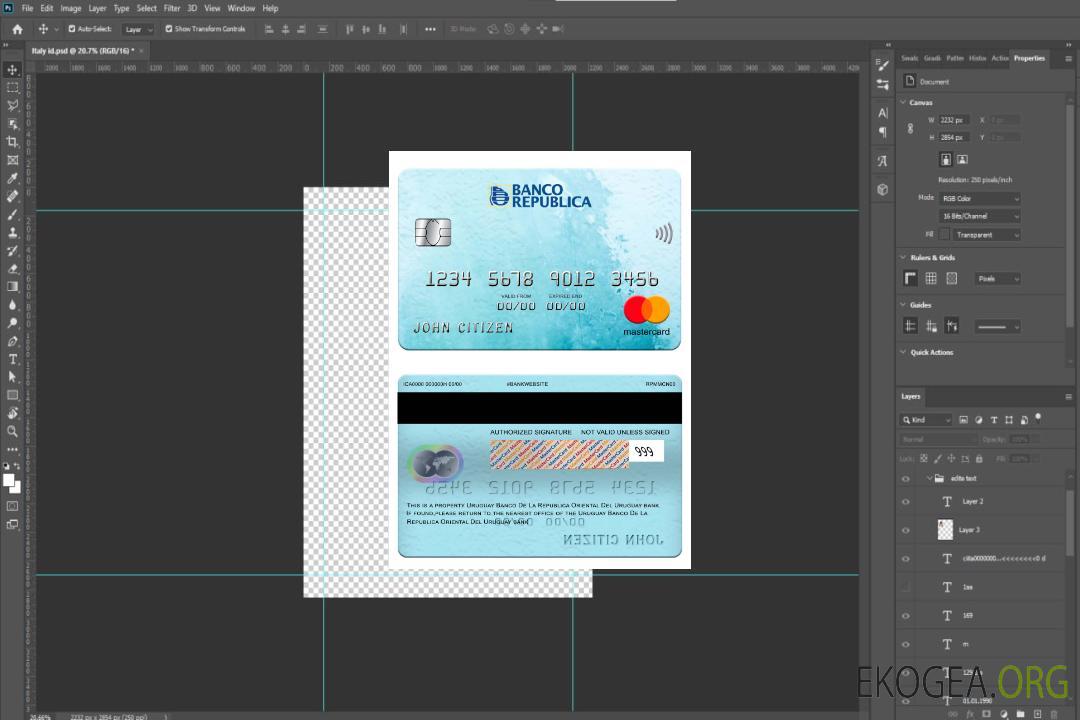The image size is (1080, 720).
Task: Lock all icon in Layers panel
Action: point(979,458)
